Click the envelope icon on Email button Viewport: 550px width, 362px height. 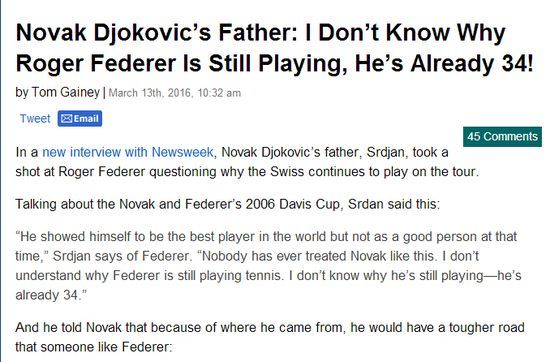click(66, 119)
